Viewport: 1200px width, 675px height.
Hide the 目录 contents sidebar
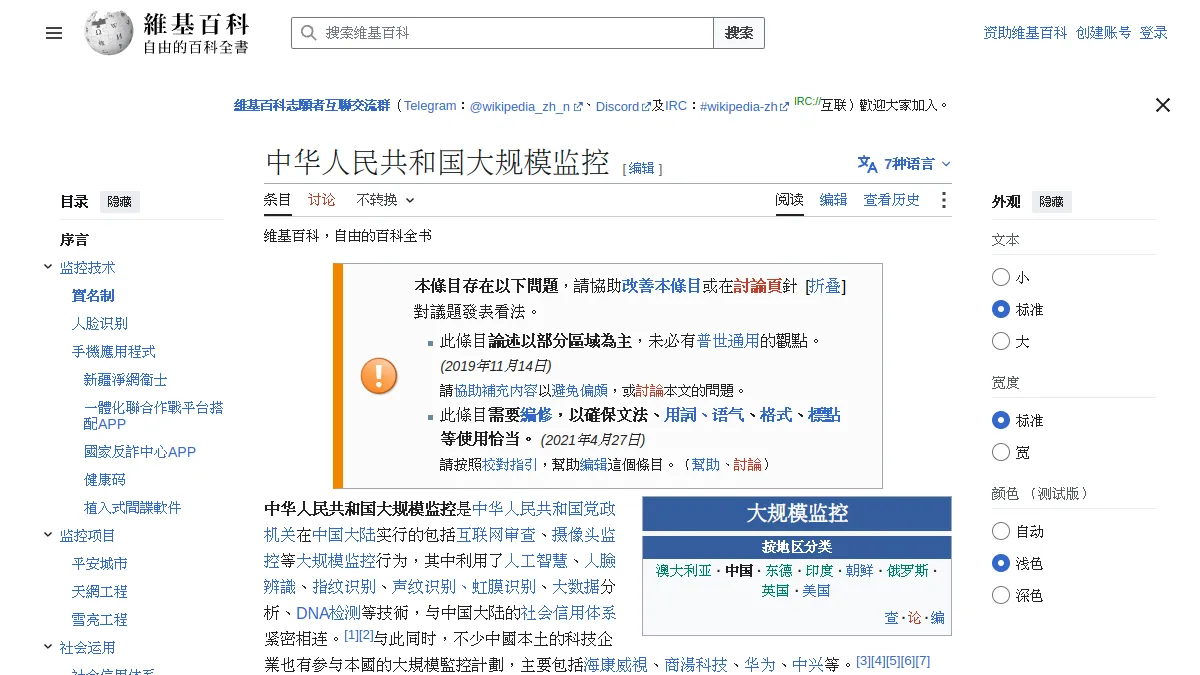click(x=120, y=202)
